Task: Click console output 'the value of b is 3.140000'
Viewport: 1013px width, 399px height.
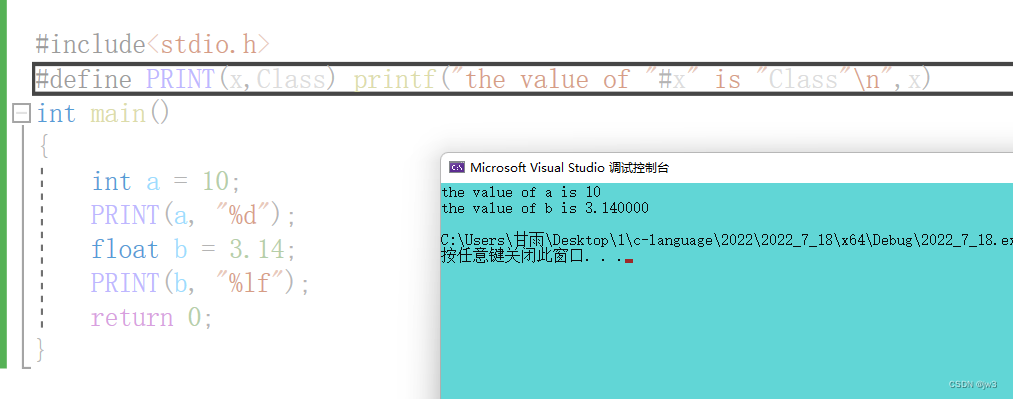Action: coord(545,209)
